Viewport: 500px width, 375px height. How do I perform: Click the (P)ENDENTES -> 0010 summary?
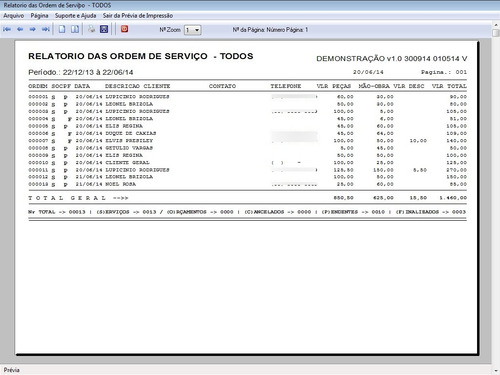pos(353,212)
